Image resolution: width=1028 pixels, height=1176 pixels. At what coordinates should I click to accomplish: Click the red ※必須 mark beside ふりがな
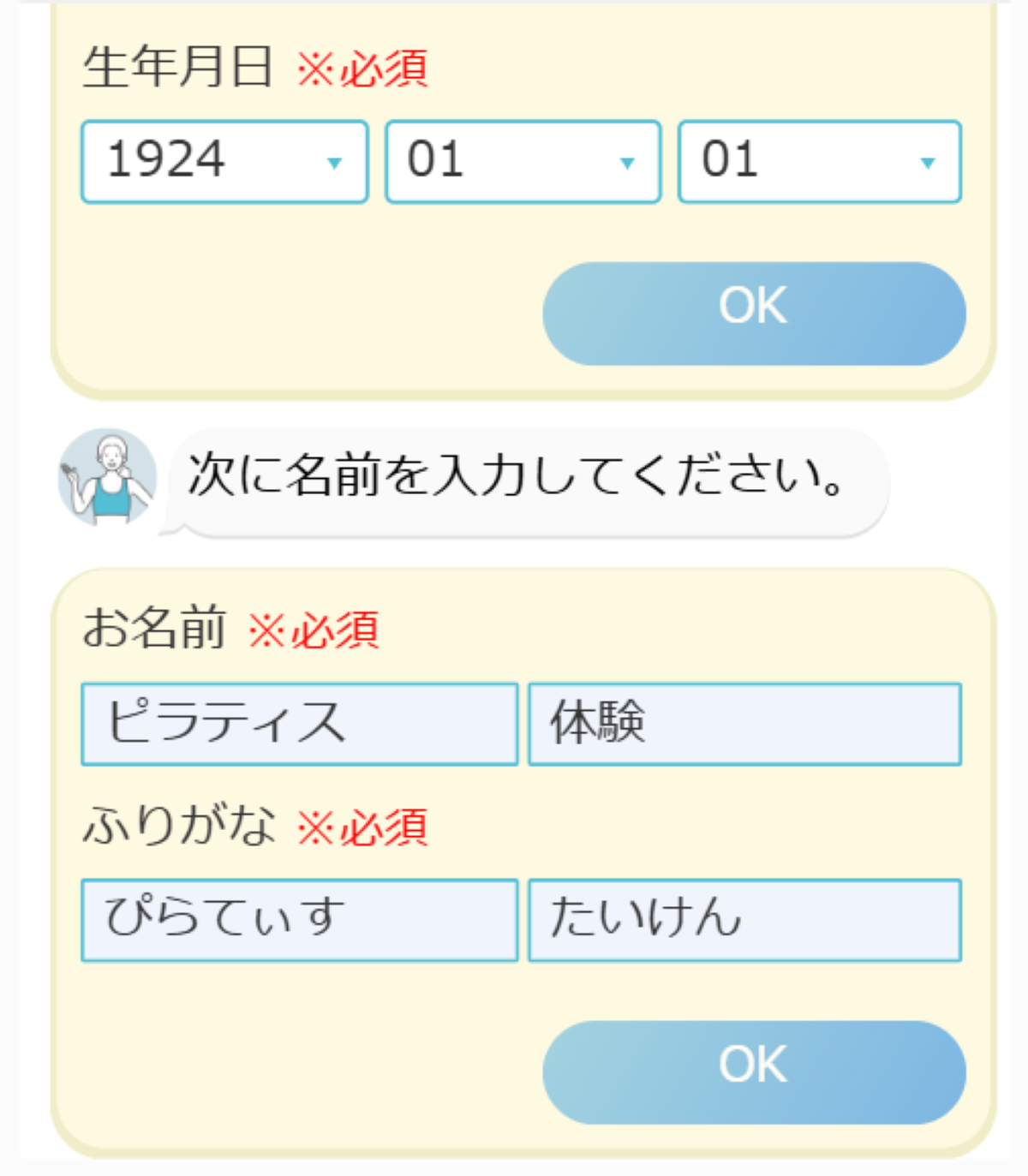(x=362, y=828)
